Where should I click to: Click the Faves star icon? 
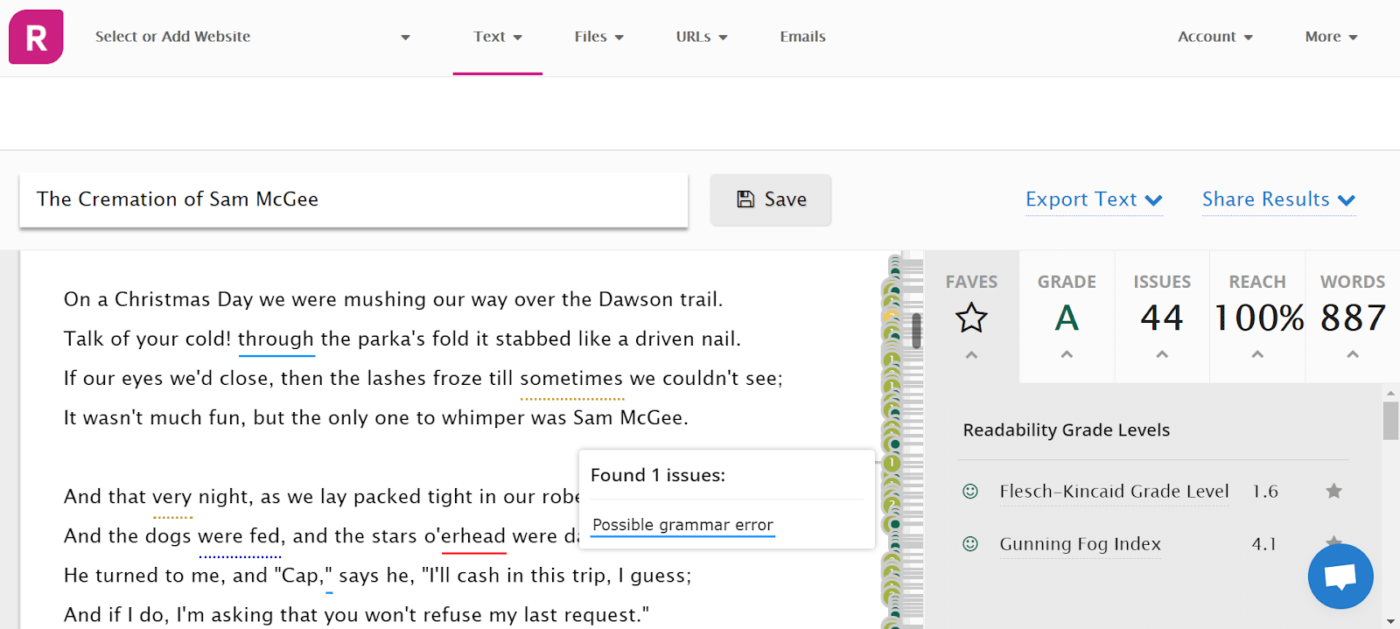(x=971, y=319)
